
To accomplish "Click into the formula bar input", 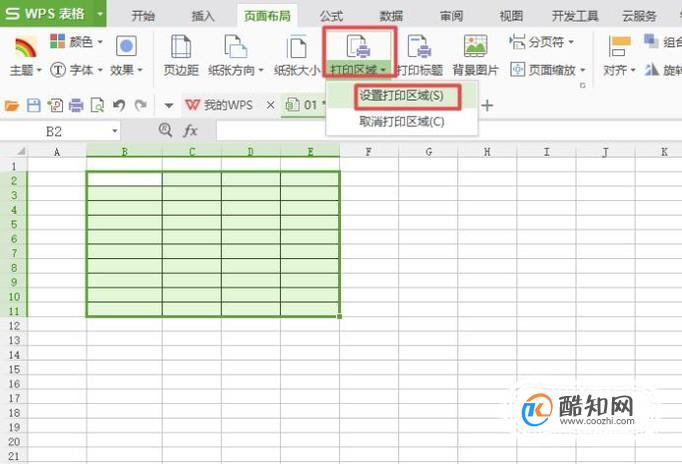I will click(x=449, y=131).
